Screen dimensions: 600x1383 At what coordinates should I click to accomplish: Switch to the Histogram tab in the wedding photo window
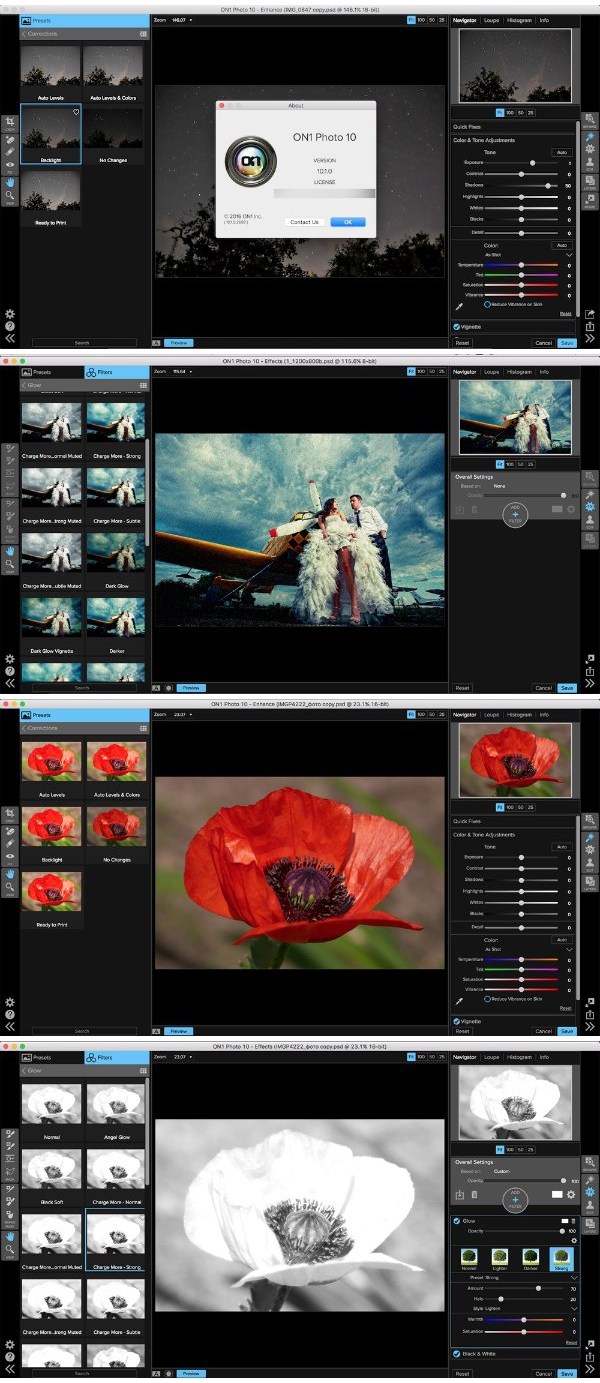tap(519, 371)
